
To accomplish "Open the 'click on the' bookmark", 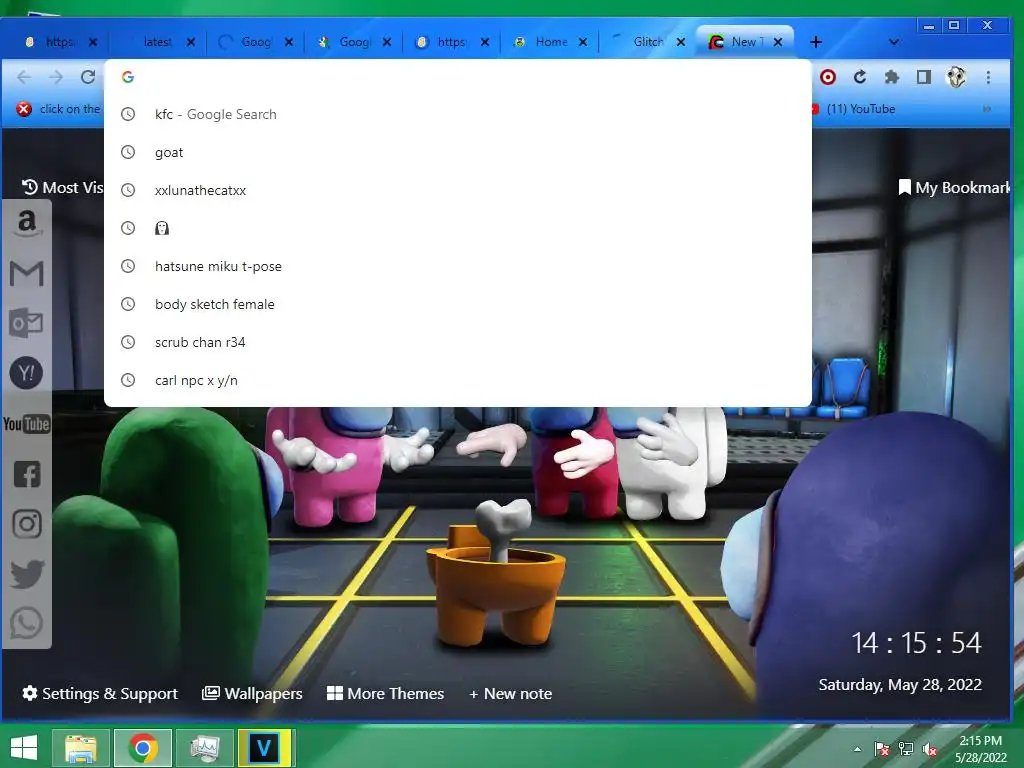I will tap(59, 109).
